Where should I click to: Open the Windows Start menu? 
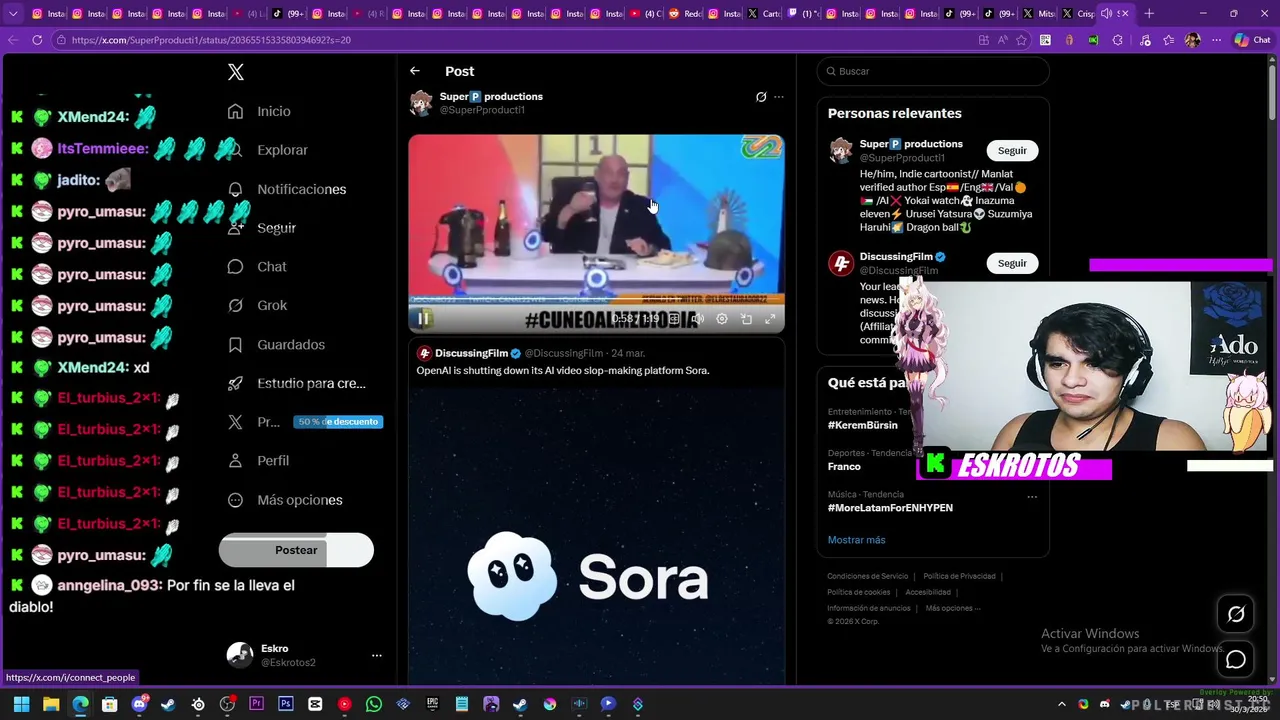pyautogui.click(x=21, y=704)
